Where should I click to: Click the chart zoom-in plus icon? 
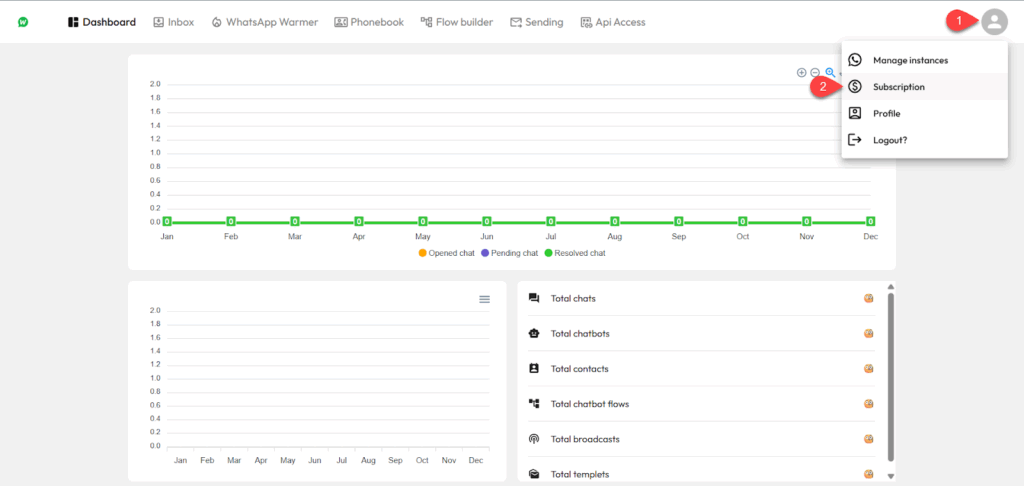(x=801, y=72)
